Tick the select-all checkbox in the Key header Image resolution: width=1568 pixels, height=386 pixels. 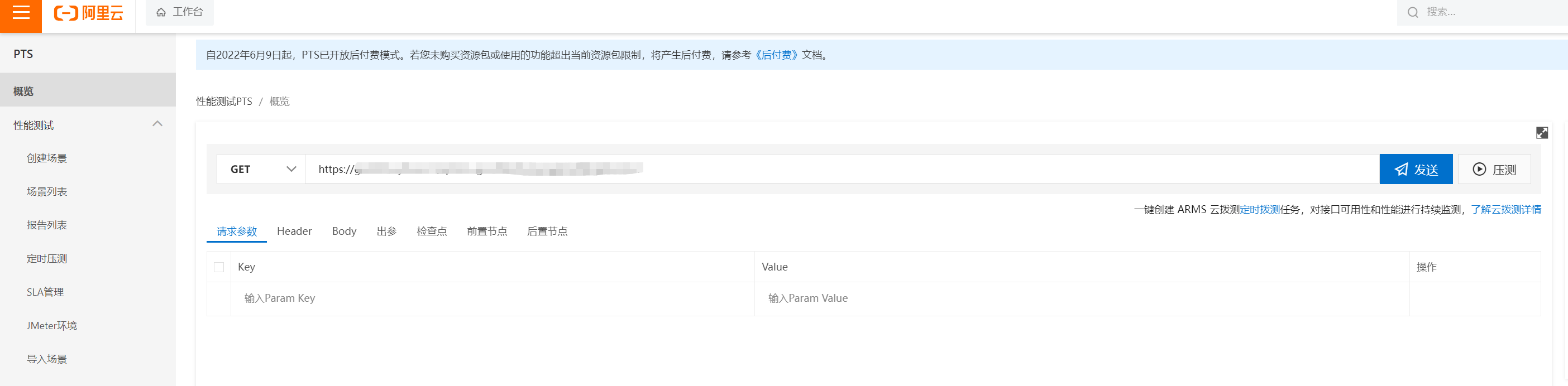219,267
